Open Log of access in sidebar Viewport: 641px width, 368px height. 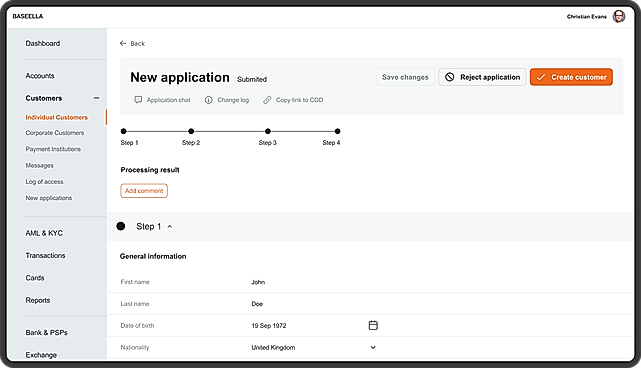(x=45, y=182)
